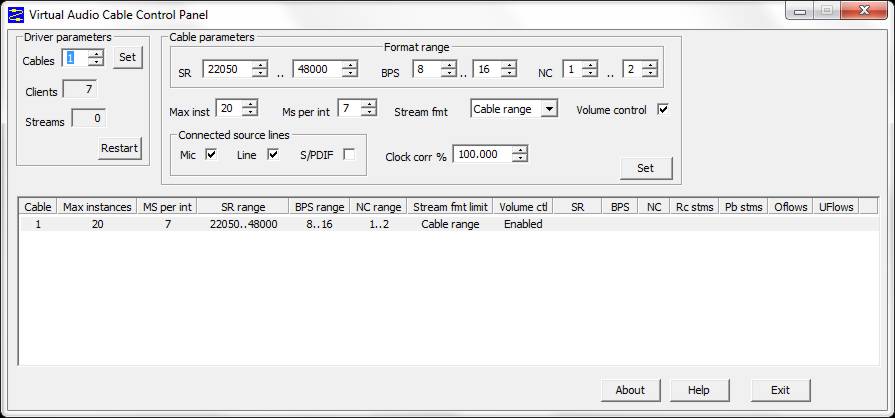Click the Restart button
The height and width of the screenshot is (418, 895).
point(119,148)
